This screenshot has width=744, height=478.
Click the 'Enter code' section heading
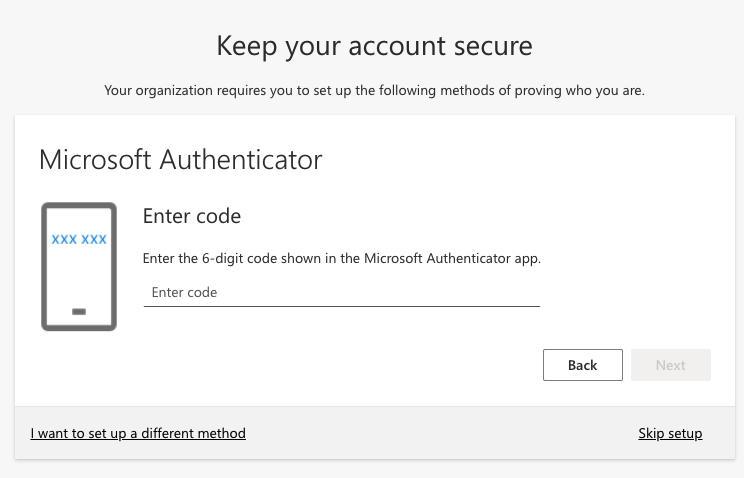coord(192,216)
